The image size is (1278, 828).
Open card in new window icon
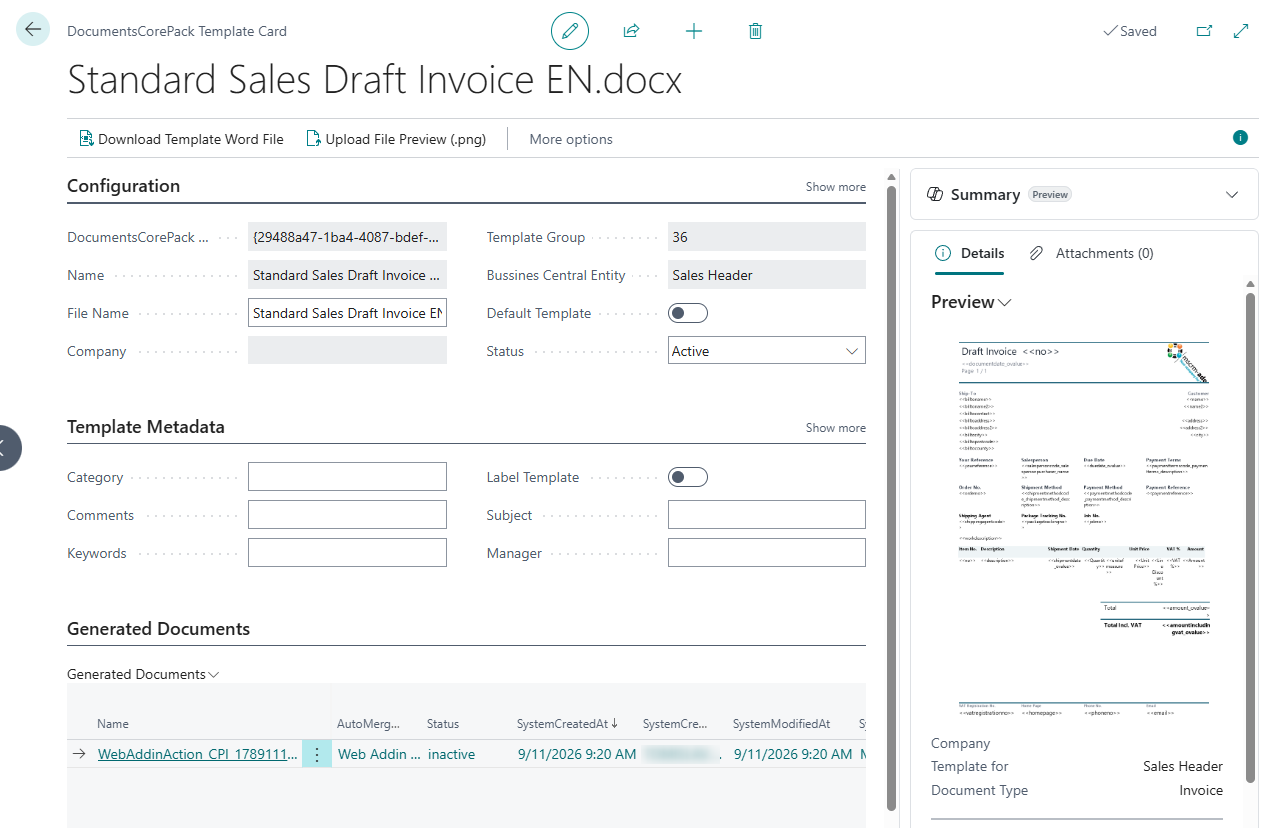[x=1204, y=31]
